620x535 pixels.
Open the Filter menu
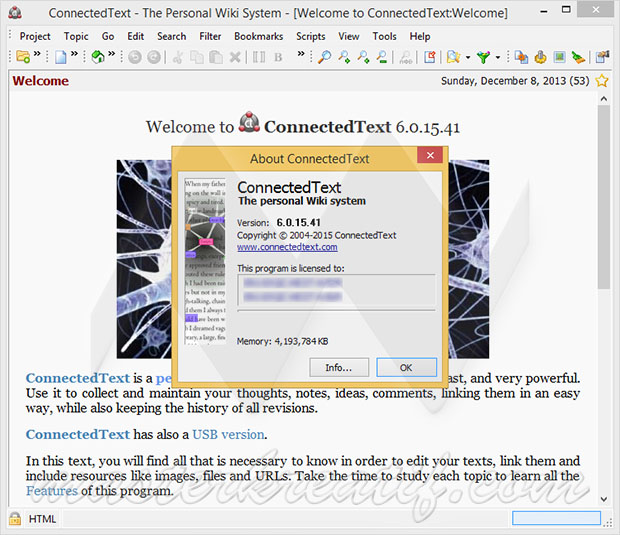210,36
